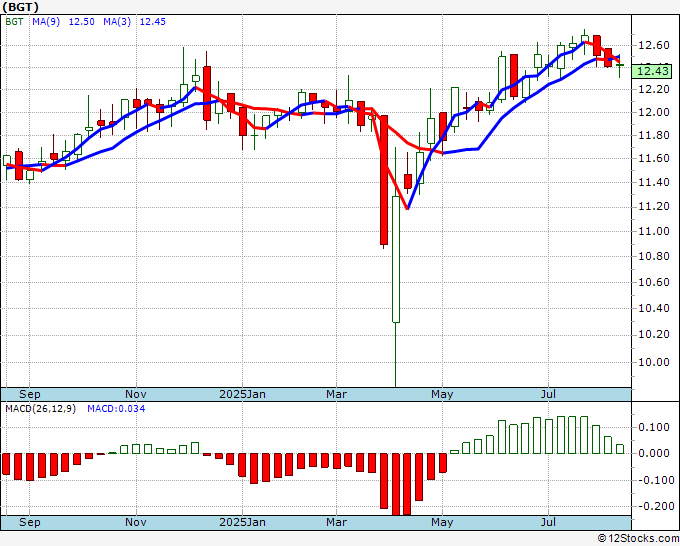The image size is (680, 546).
Task: Select May on the price chart date axis
Action: point(442,394)
